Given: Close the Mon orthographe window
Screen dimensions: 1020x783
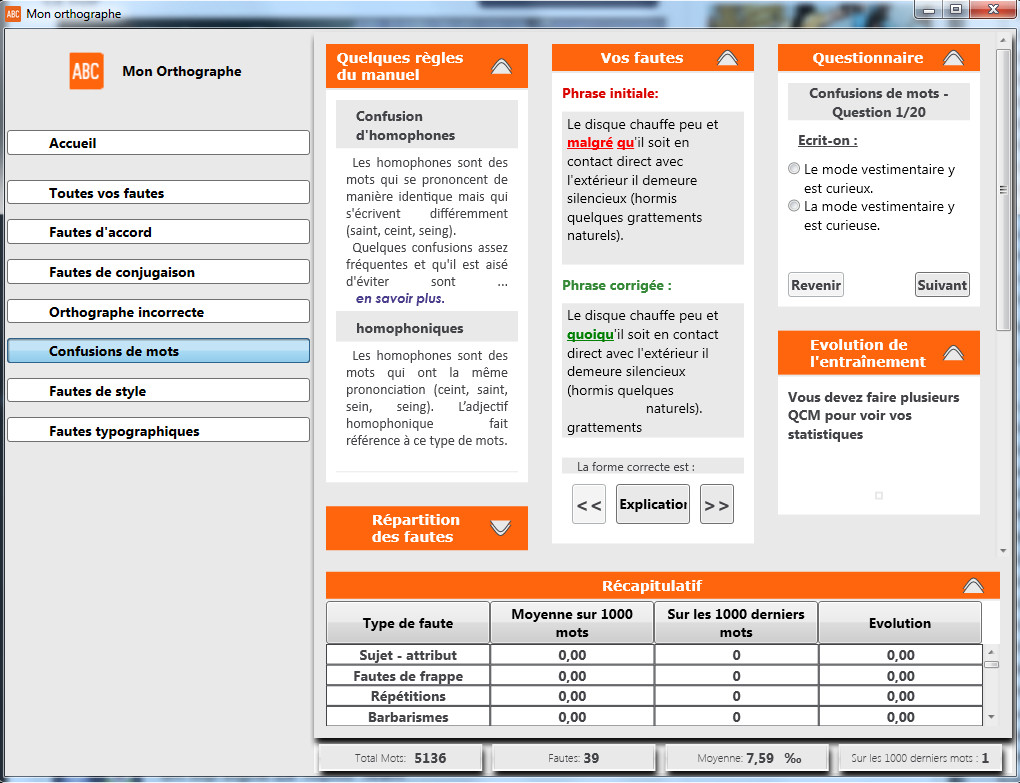Looking at the screenshot, I should click(993, 10).
